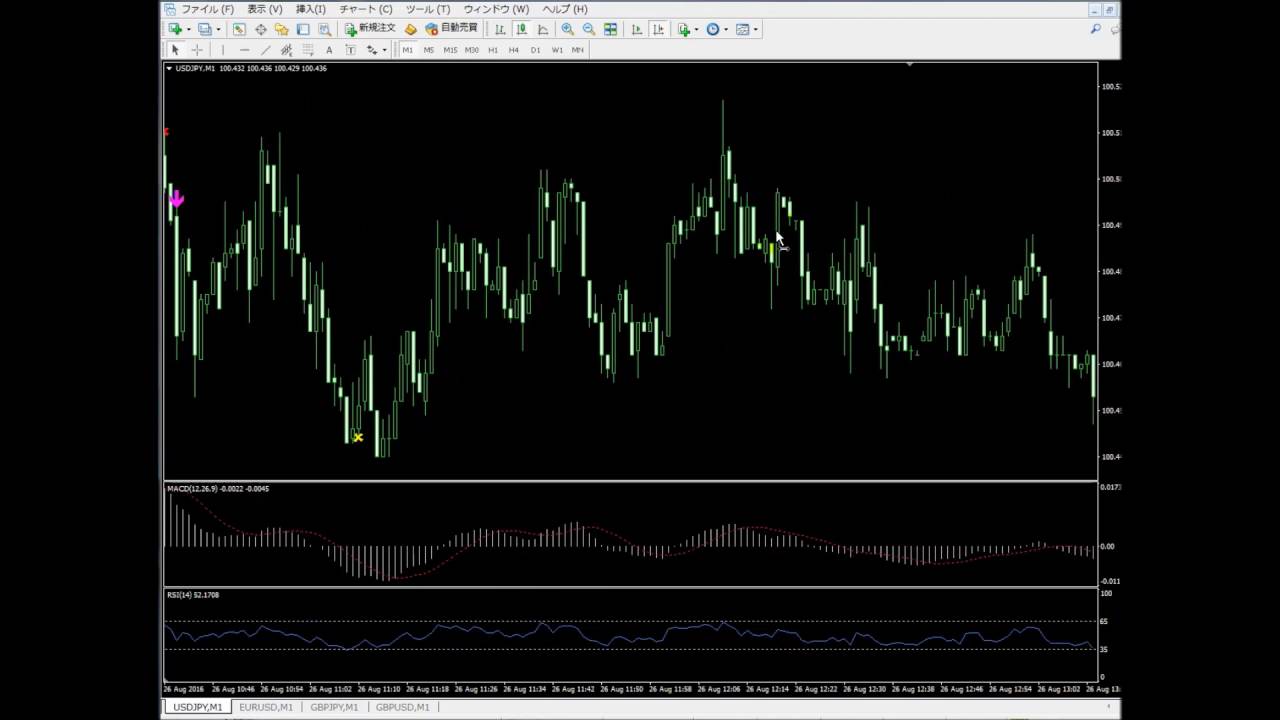Open the チャート (C) menu
The width and height of the screenshot is (1280, 720).
click(x=365, y=9)
